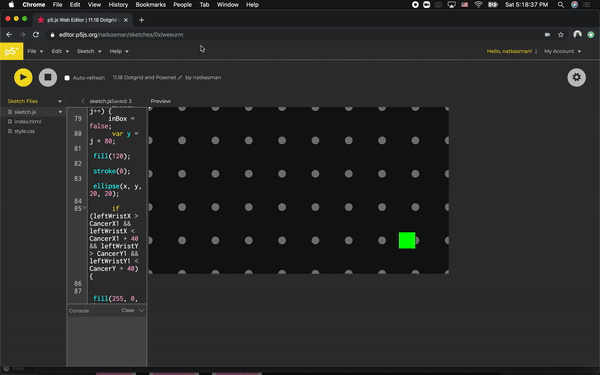Open the Window menu in menu bar
The height and width of the screenshot is (375, 600).
click(x=228, y=5)
